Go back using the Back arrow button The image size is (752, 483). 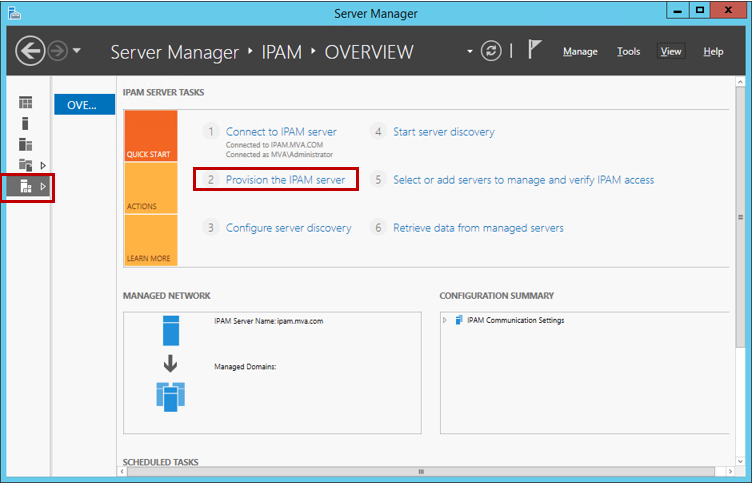30,51
